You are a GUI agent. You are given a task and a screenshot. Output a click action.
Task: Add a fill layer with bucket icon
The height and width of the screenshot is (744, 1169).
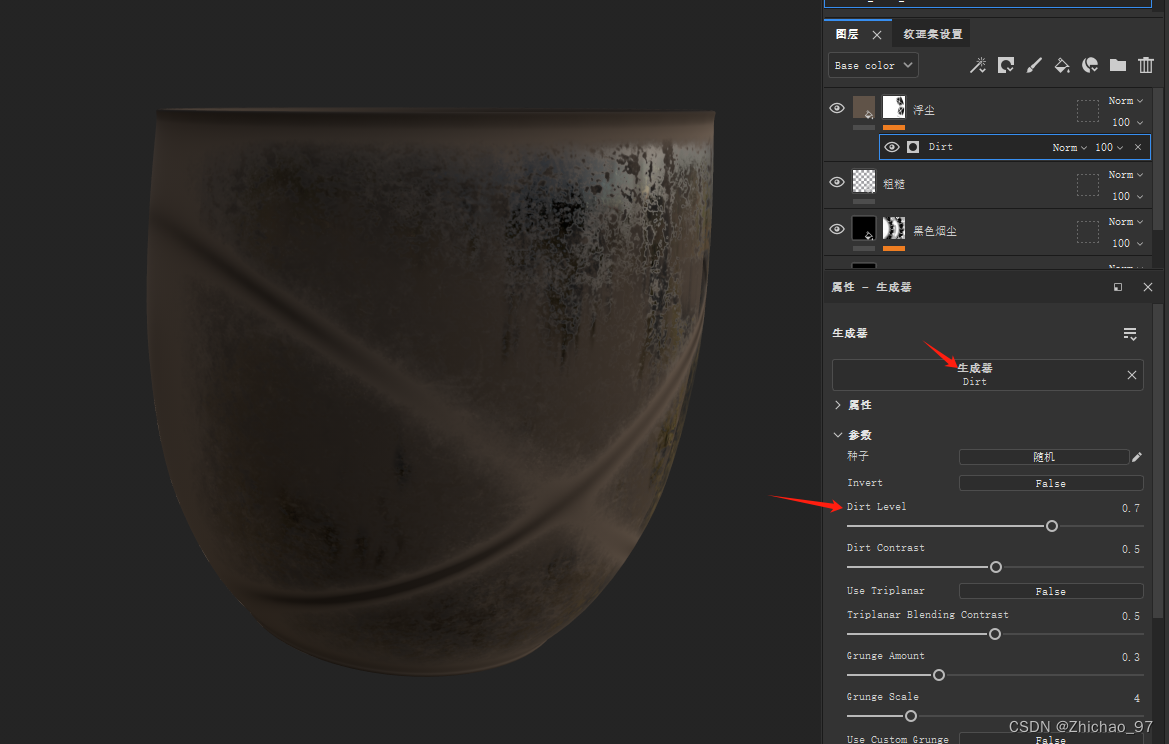coord(1062,66)
